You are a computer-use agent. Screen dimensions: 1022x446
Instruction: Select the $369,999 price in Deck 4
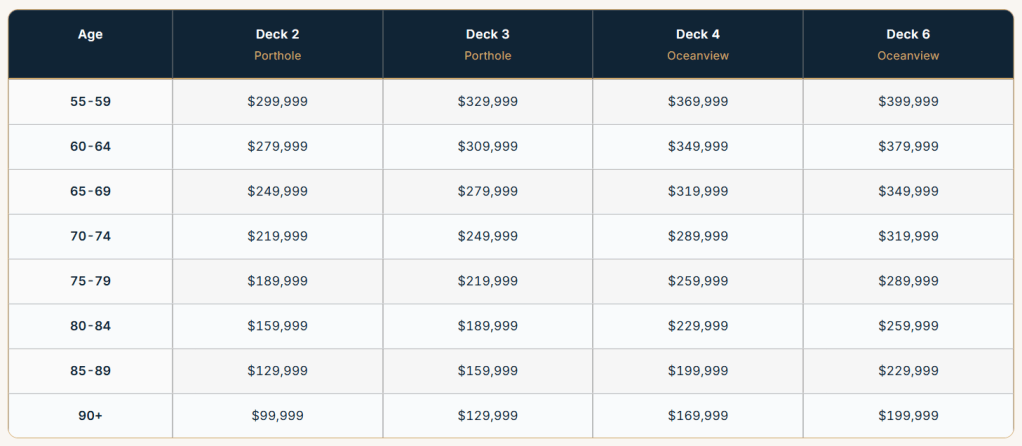tap(697, 101)
